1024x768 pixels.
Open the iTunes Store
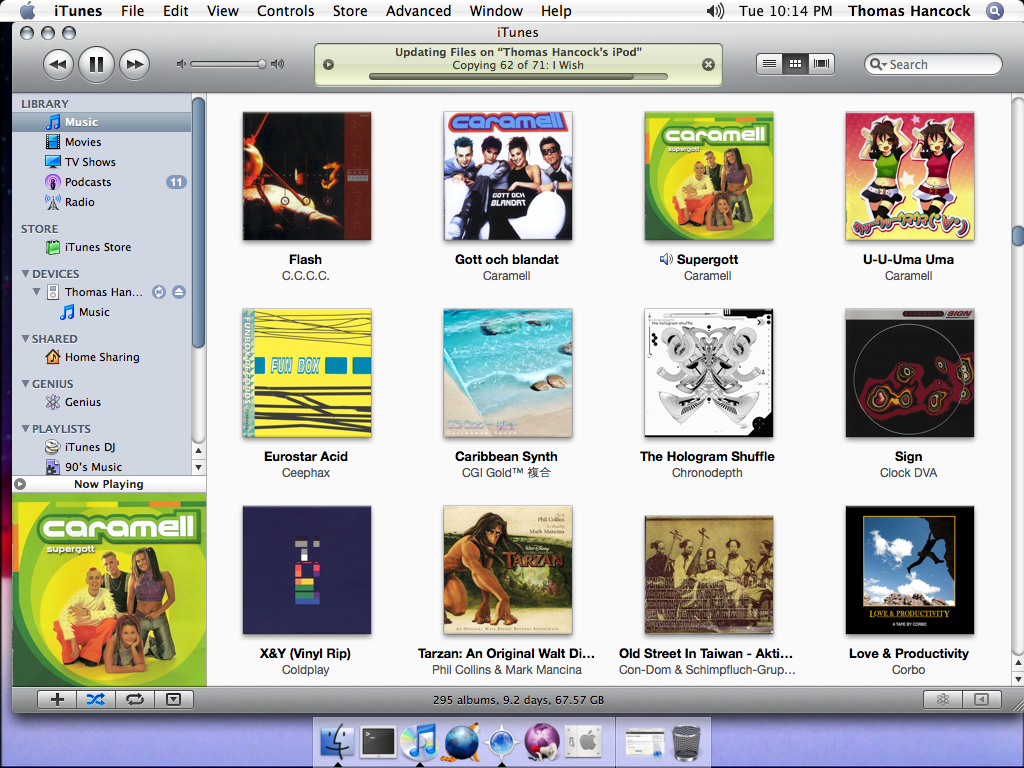tap(102, 248)
